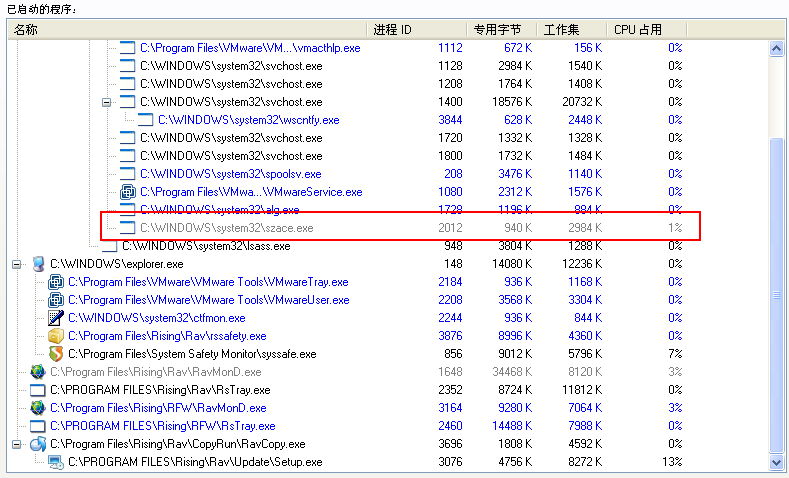
Task: Click process ID 3696 of RavCopy.exe
Action: coord(450,444)
